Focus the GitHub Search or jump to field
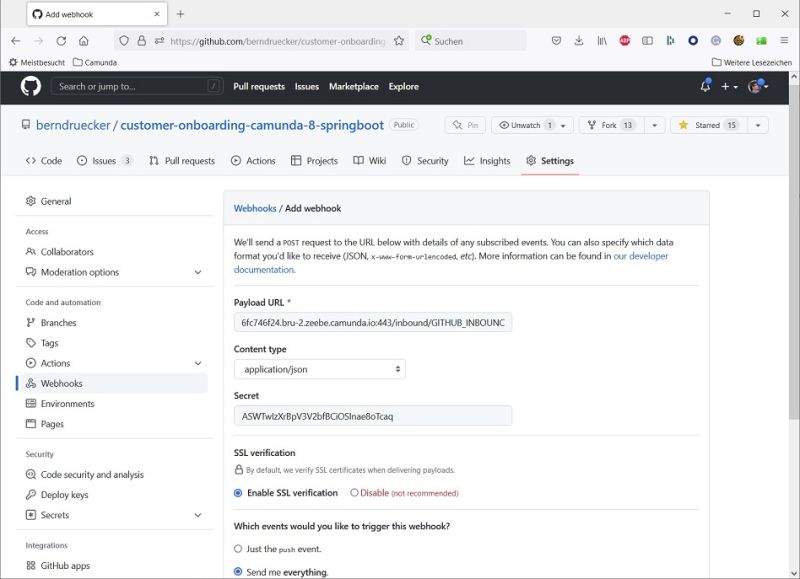 tap(137, 86)
